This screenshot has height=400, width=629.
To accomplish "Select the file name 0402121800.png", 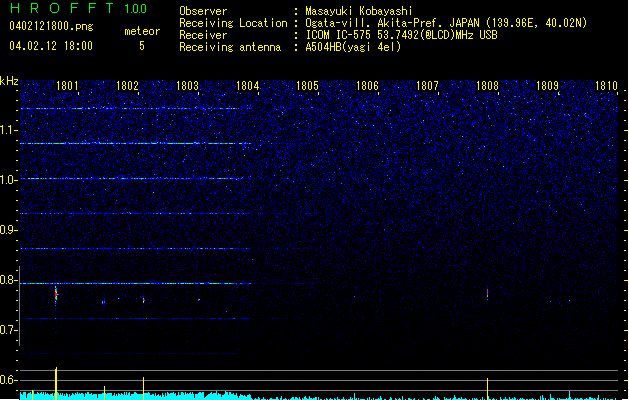I will 51,26.
